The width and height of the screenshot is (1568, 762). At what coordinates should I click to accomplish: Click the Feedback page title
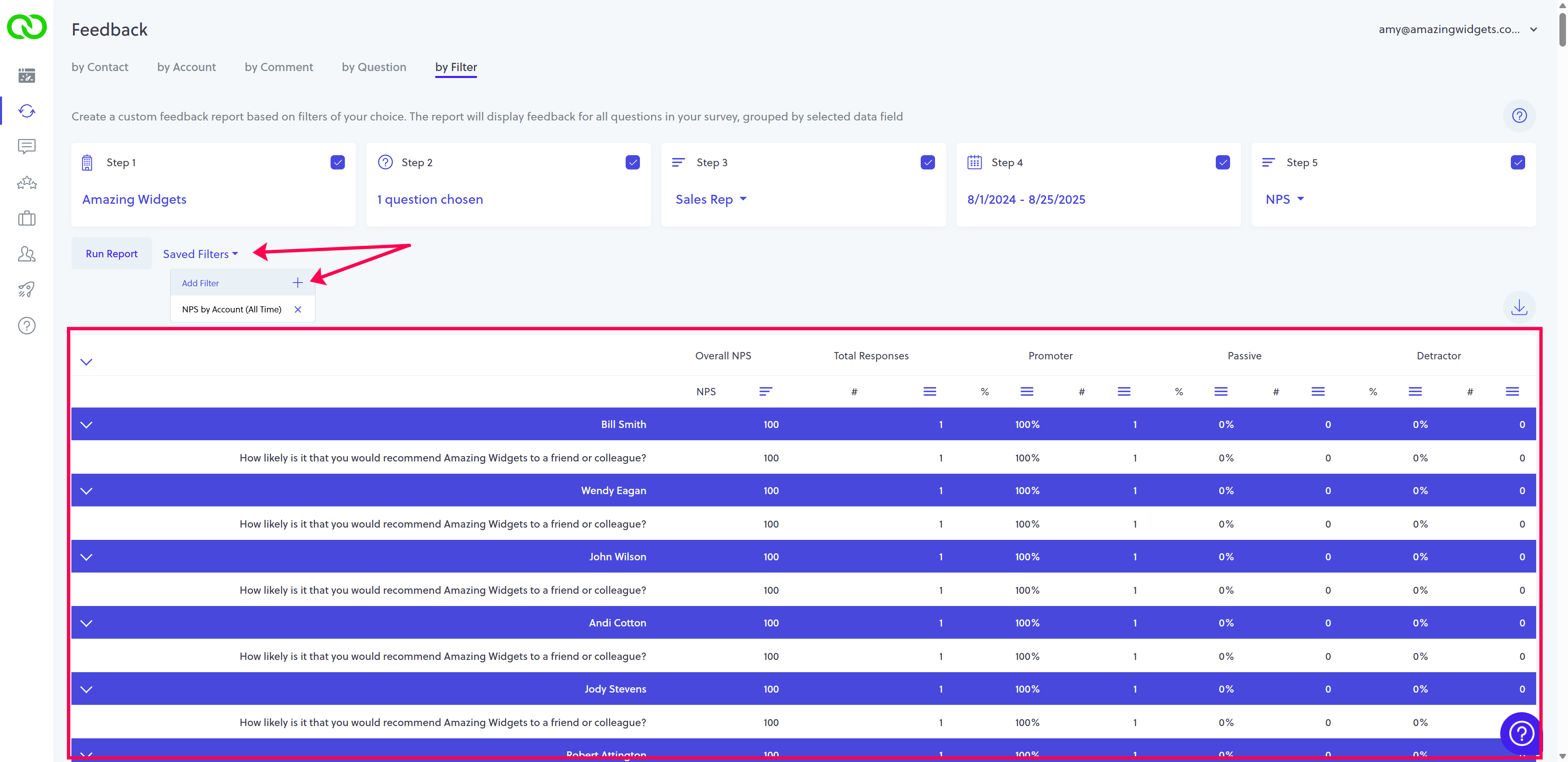(x=109, y=29)
